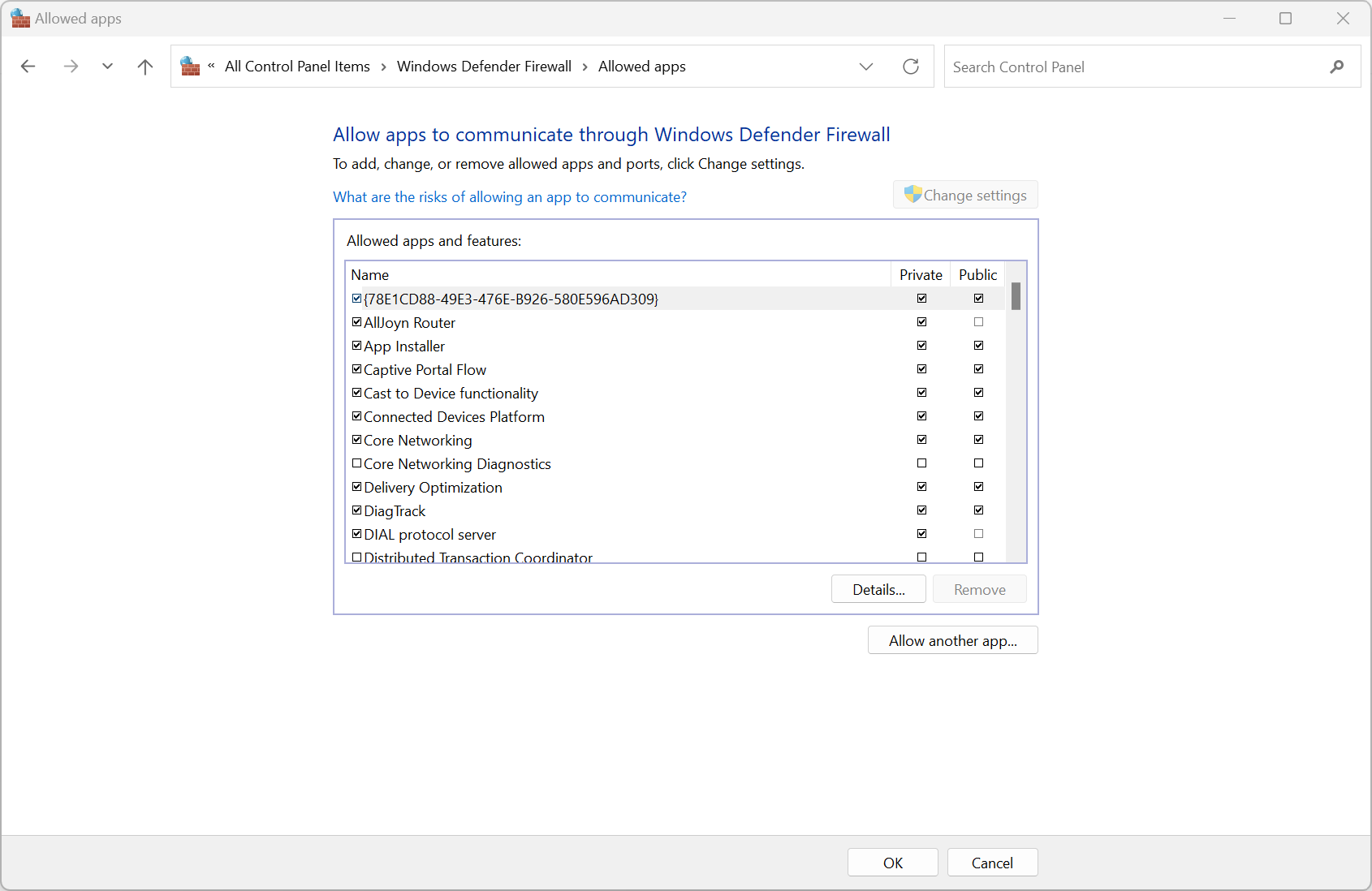Expand chevron after Windows Defender Firewall
Viewport: 1372px width, 891px height.
pos(585,67)
